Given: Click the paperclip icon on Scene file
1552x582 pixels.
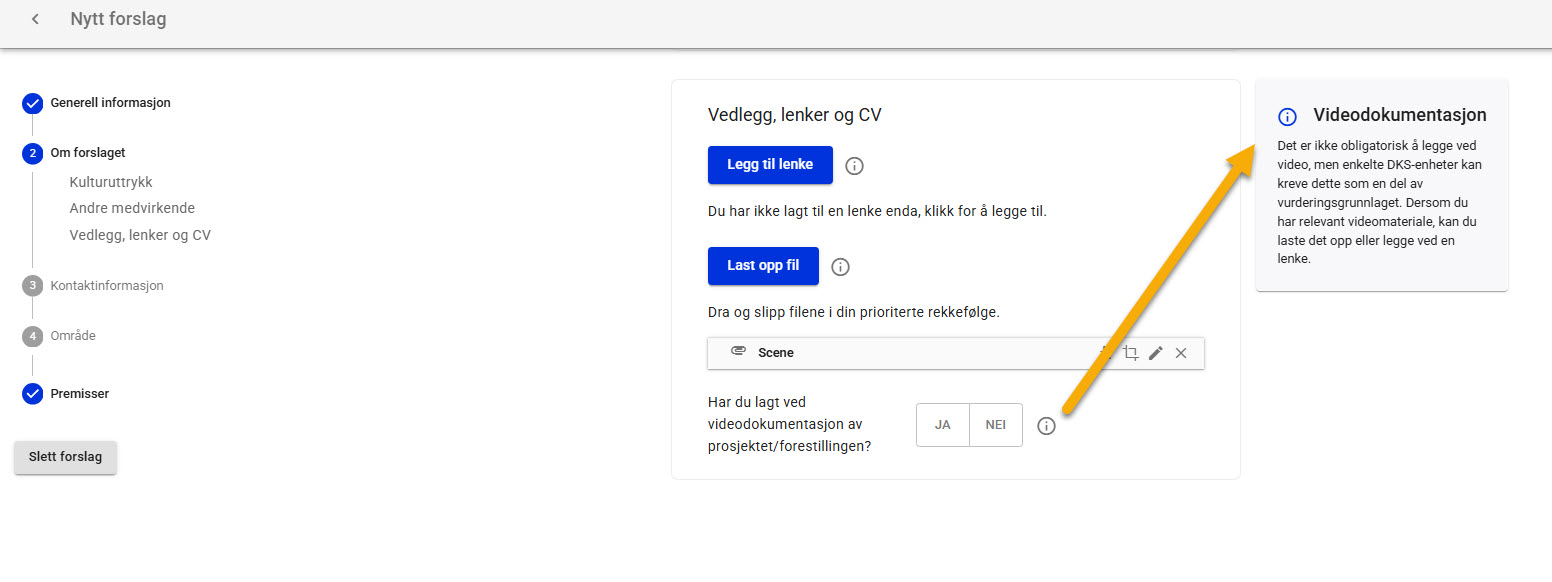Looking at the screenshot, I should tap(739, 352).
